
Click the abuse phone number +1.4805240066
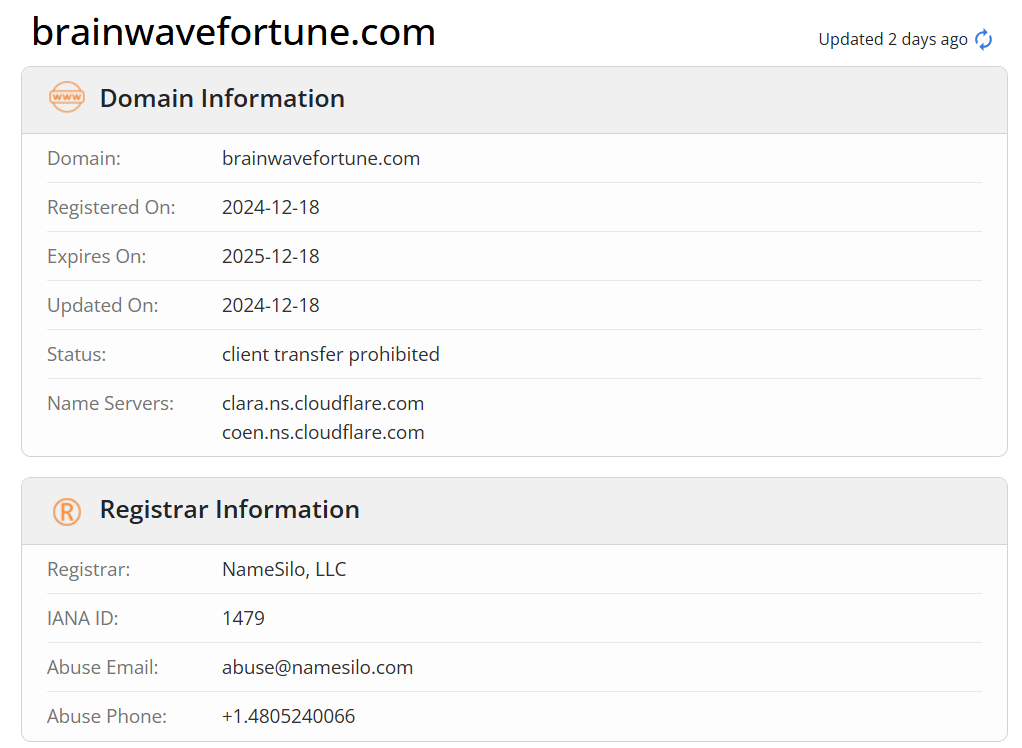tap(288, 716)
